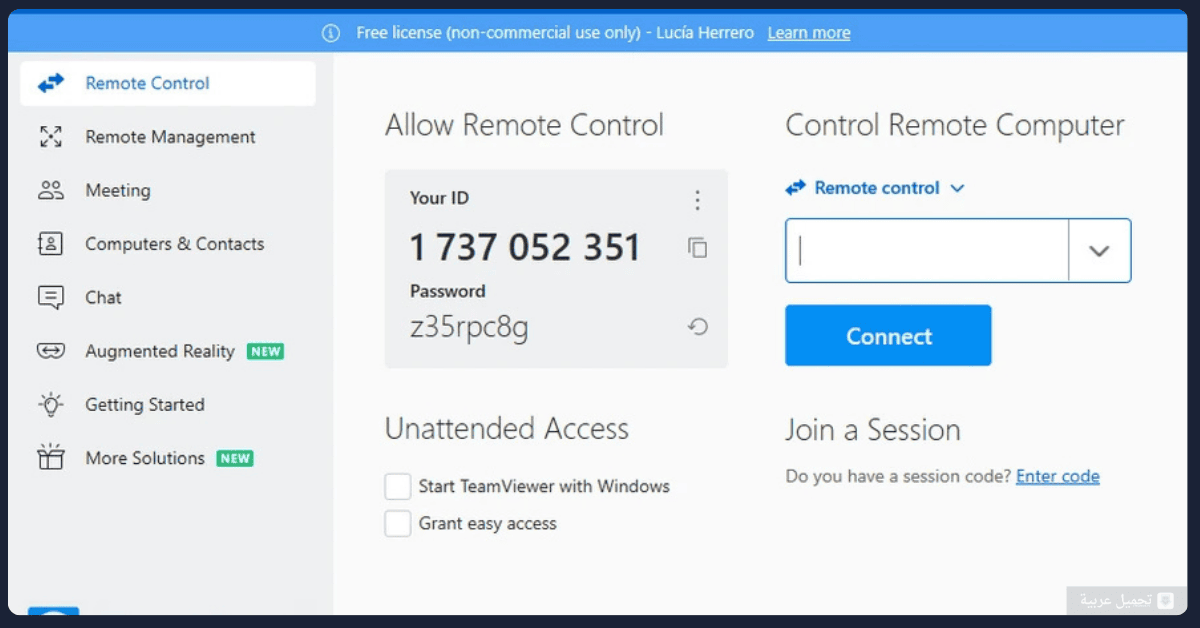Switch to the Remote Management tab
This screenshot has width=1200, height=628.
point(168,137)
